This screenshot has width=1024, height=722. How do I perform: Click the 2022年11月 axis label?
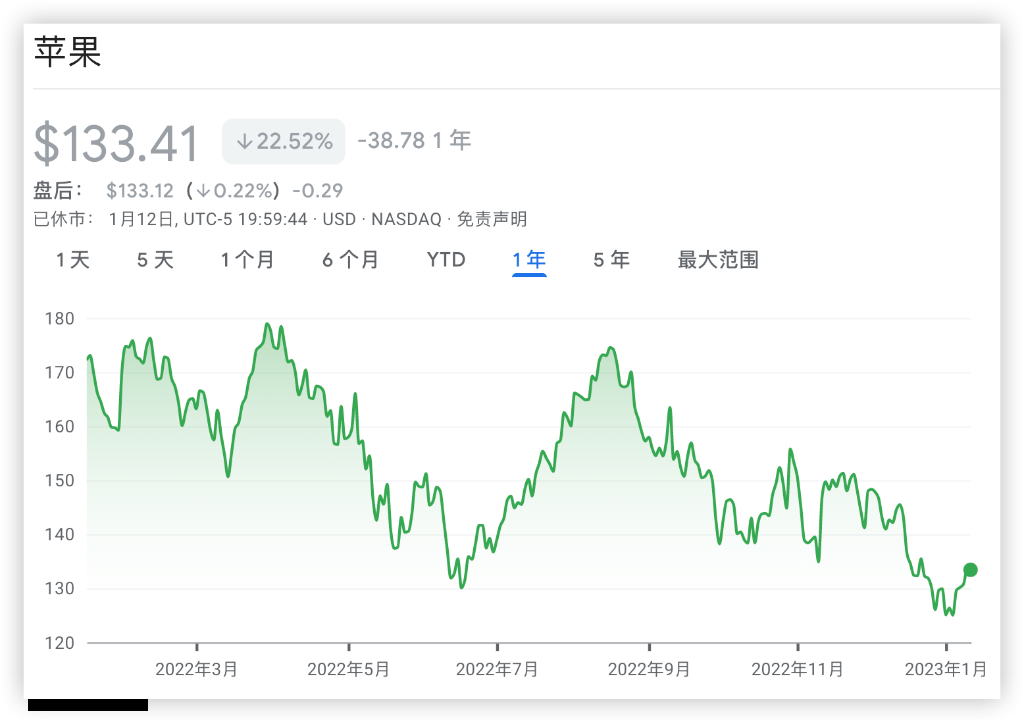pos(797,669)
